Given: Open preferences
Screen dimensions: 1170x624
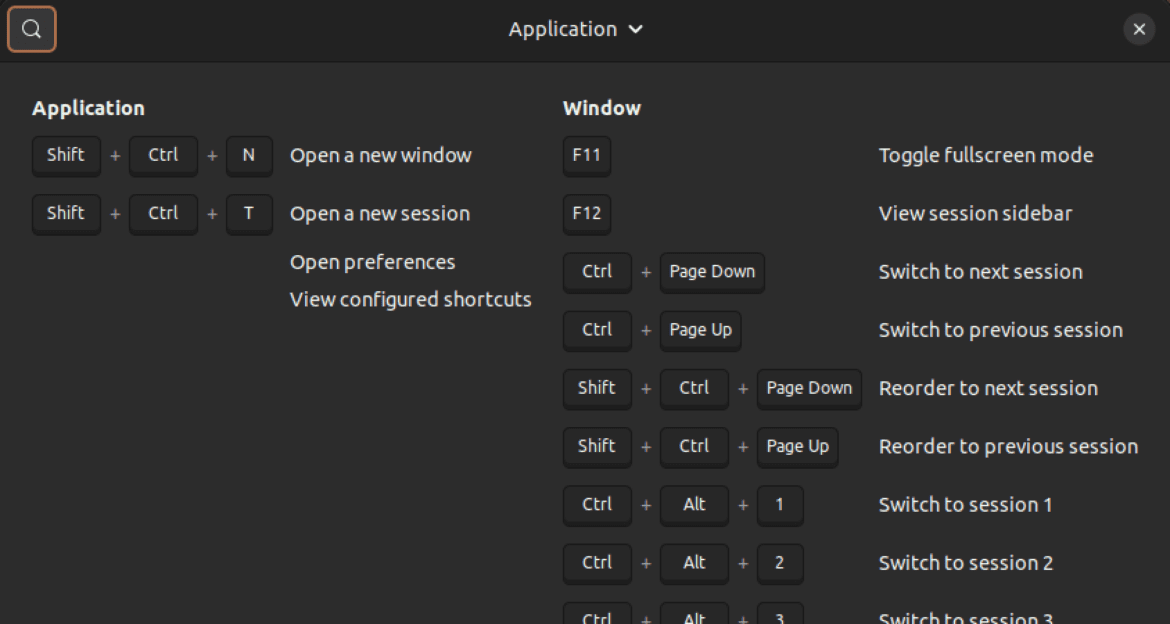Looking at the screenshot, I should coord(372,262).
